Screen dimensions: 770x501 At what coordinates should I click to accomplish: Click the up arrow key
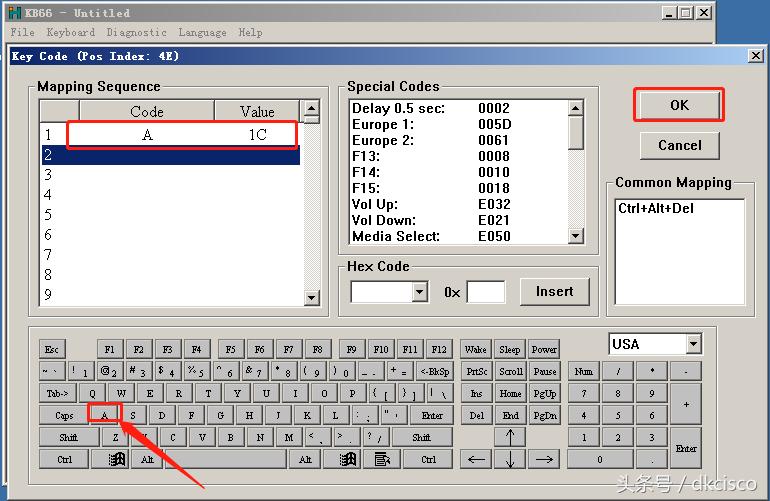click(x=510, y=437)
